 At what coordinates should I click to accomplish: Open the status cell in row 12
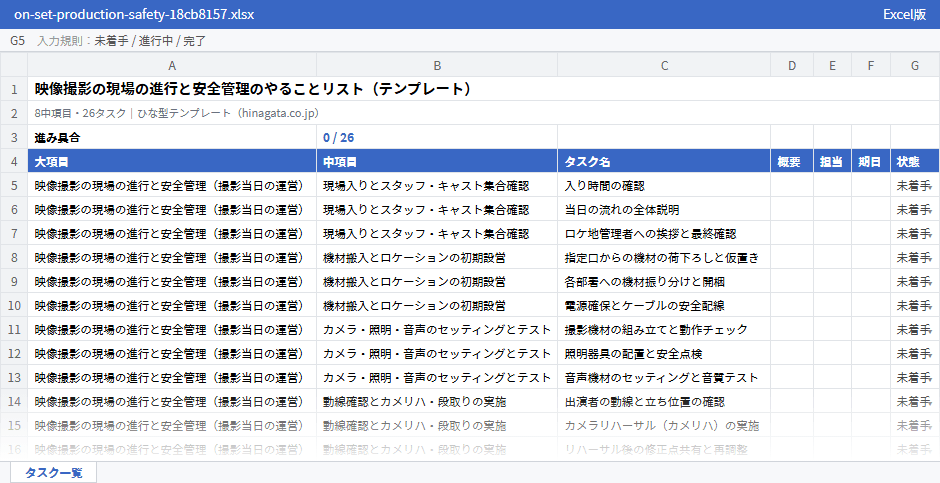(x=915, y=354)
